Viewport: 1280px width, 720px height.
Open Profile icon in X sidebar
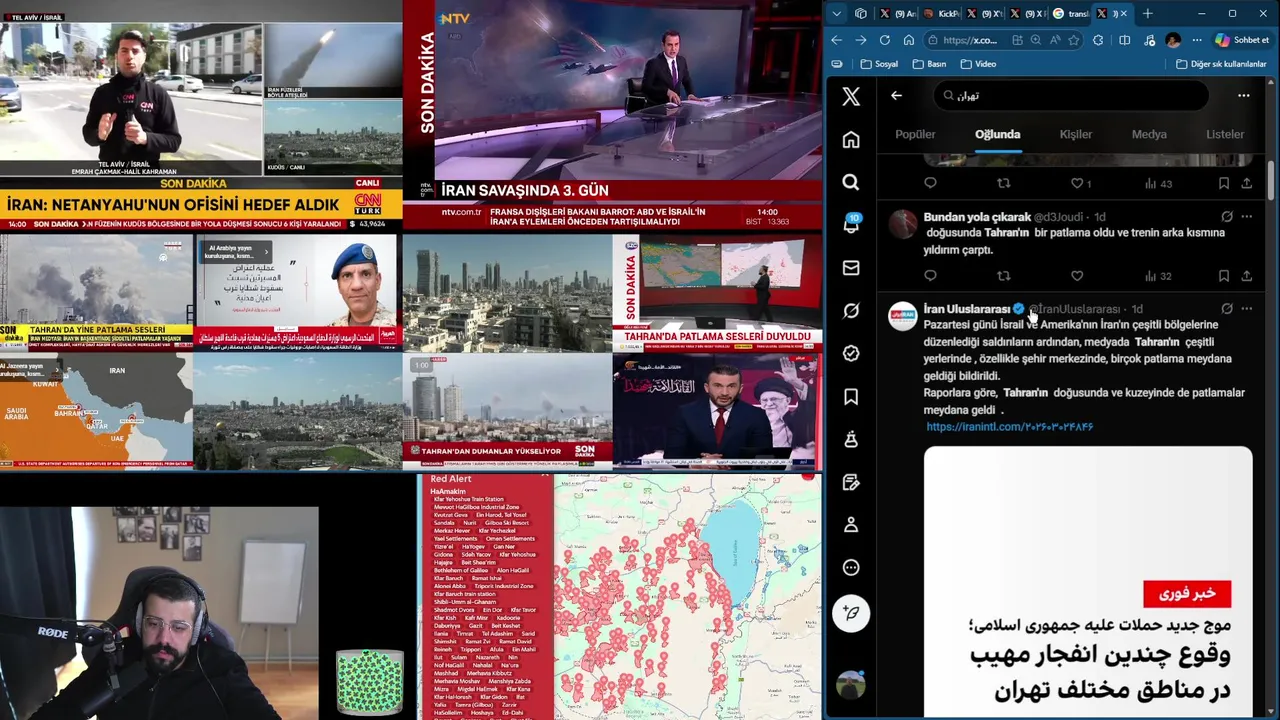coord(851,525)
